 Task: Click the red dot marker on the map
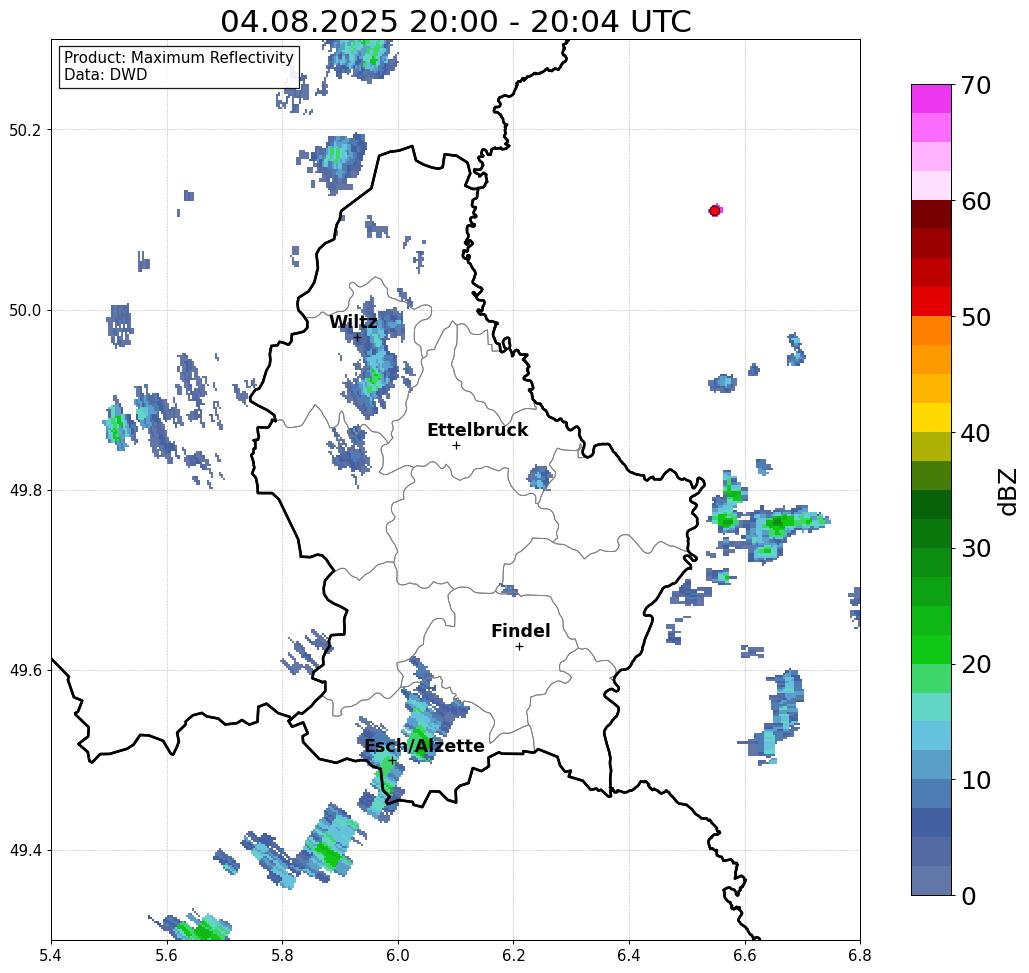coord(714,211)
